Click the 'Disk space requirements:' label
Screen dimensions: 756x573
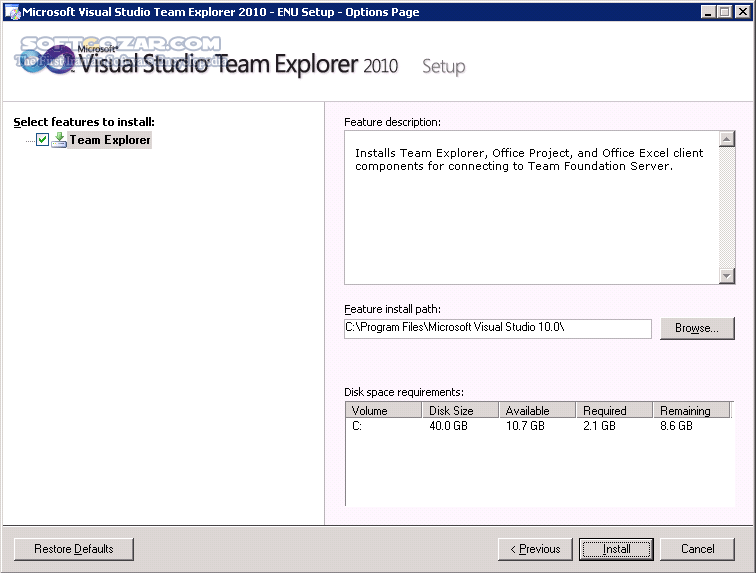pyautogui.click(x=404, y=392)
